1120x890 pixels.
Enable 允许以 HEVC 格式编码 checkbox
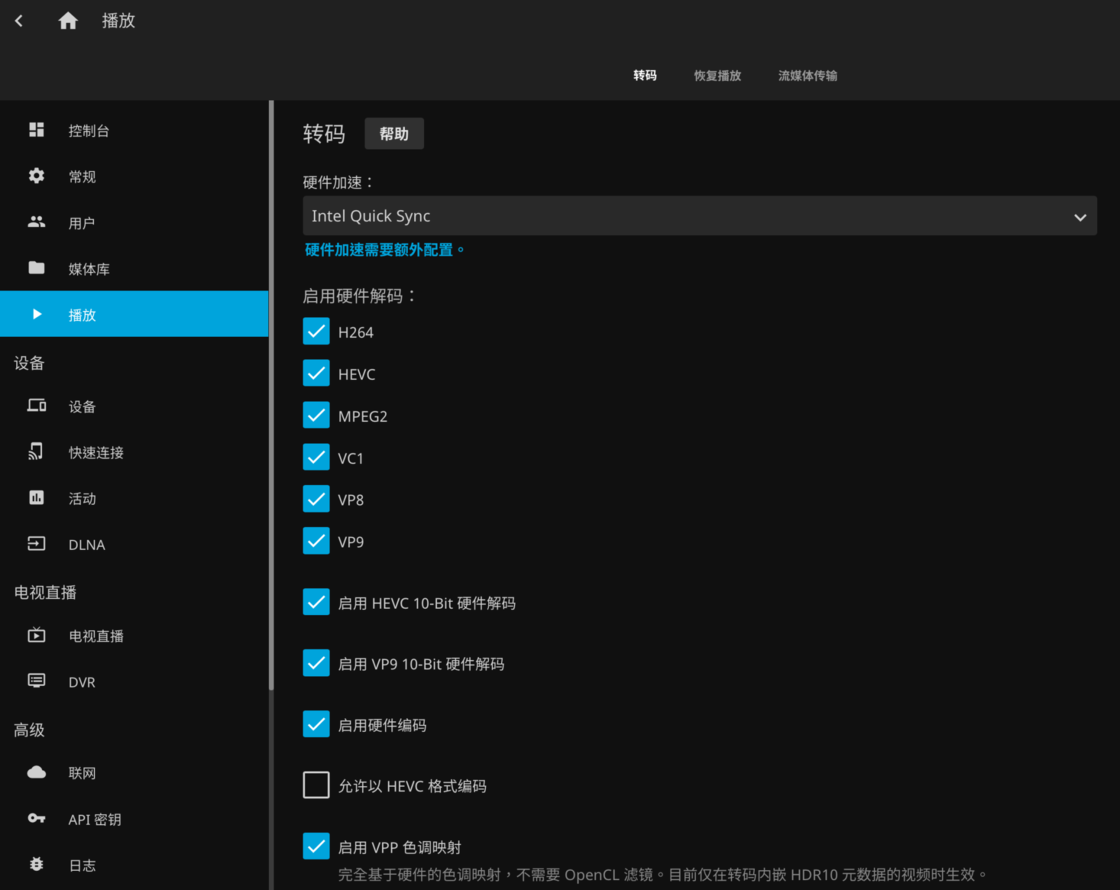pyautogui.click(x=316, y=786)
